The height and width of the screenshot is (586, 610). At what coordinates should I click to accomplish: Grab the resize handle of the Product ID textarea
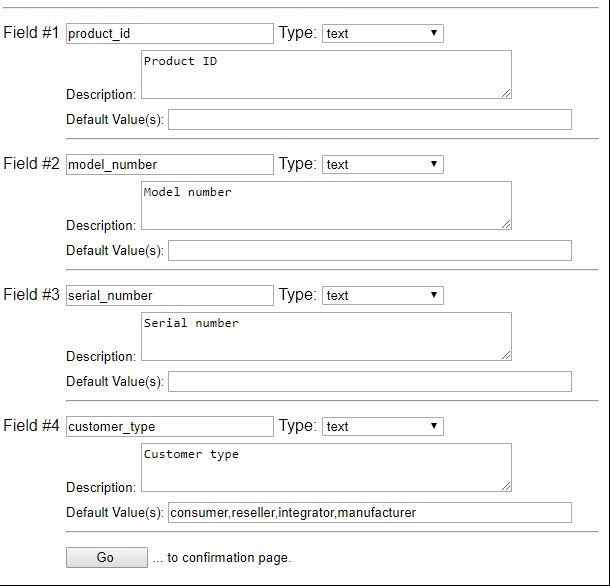coord(506,93)
